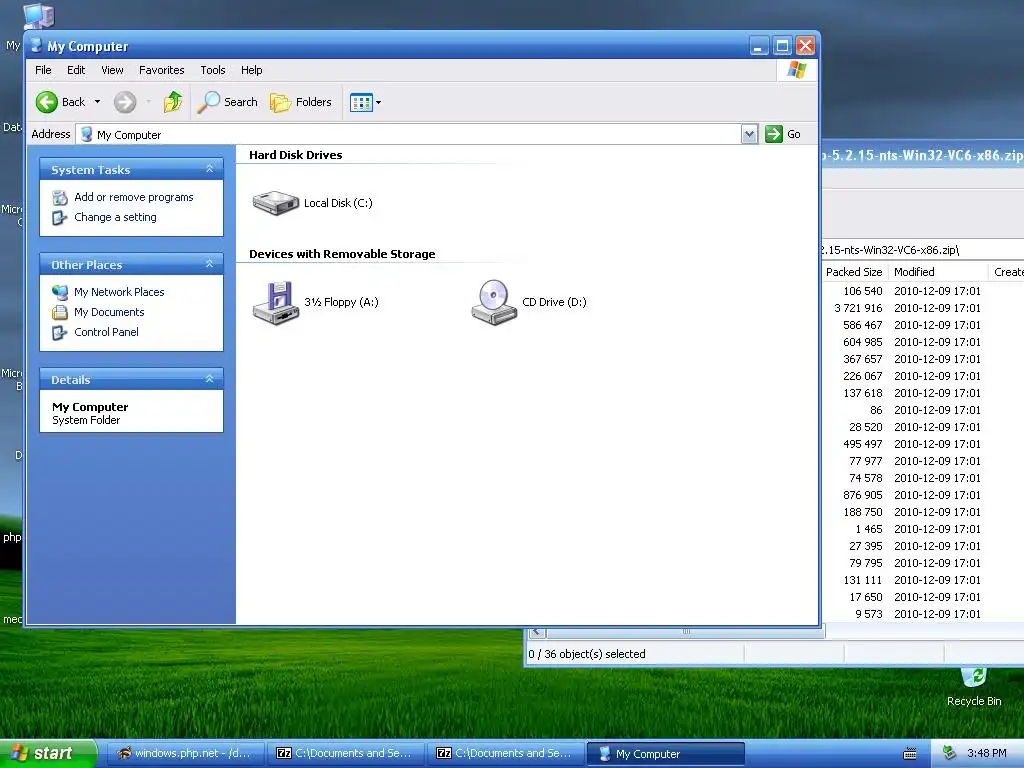
Task: Open the File menu
Action: 43,70
